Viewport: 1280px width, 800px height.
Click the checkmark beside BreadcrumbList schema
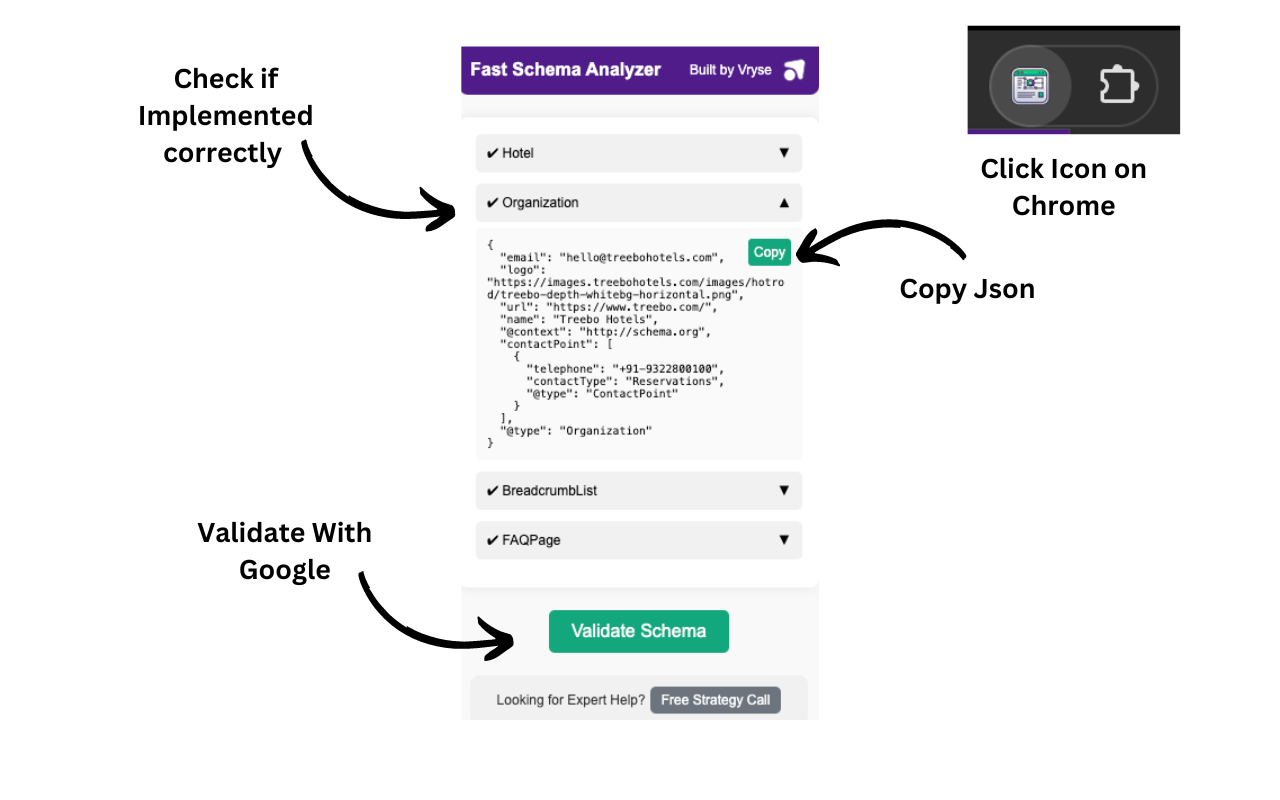(492, 490)
